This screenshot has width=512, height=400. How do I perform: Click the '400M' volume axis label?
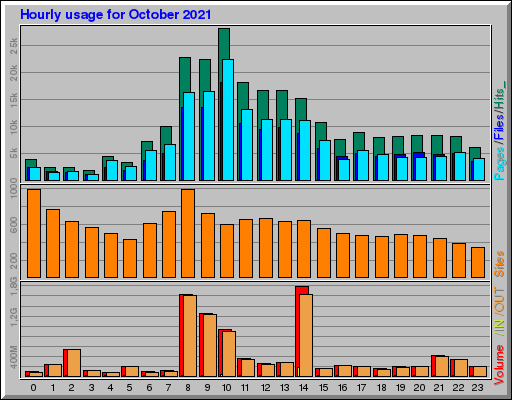click(13, 357)
